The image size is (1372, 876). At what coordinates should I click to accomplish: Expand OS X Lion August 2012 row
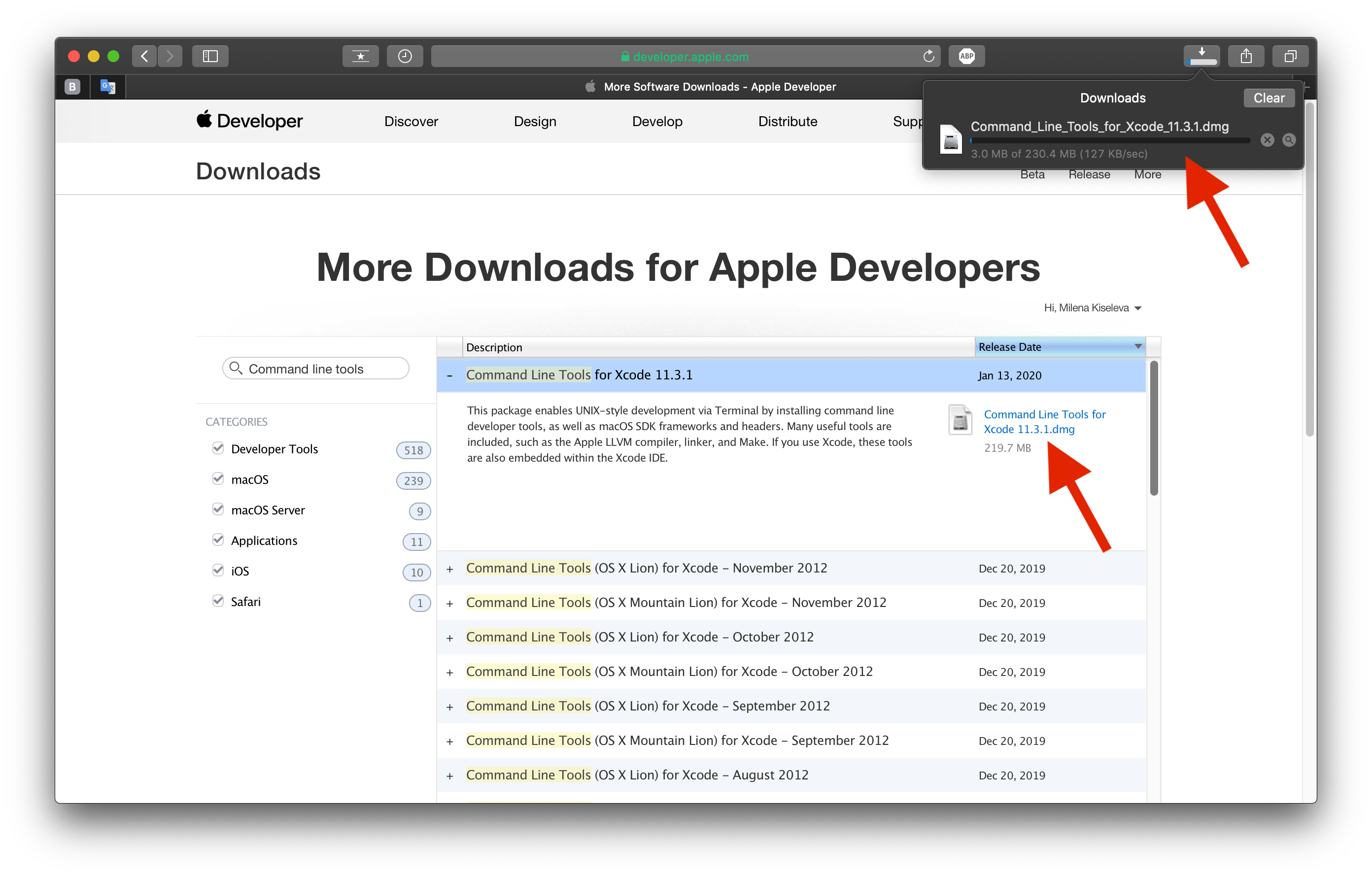tap(449, 776)
